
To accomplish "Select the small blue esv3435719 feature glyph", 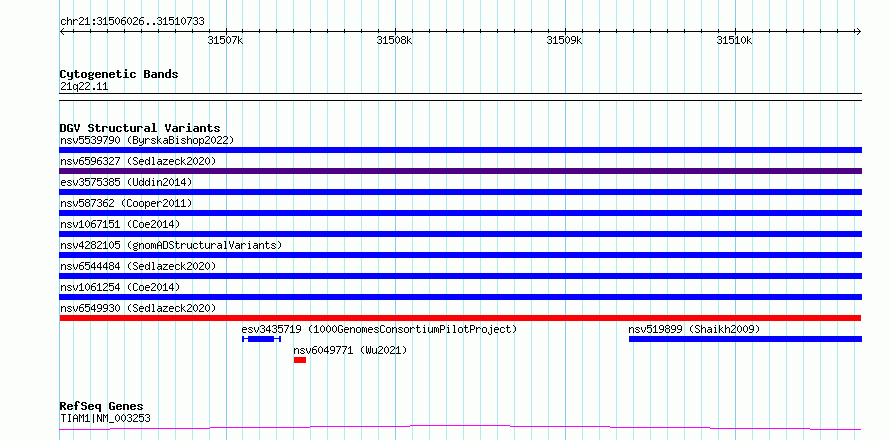I will point(262,339).
